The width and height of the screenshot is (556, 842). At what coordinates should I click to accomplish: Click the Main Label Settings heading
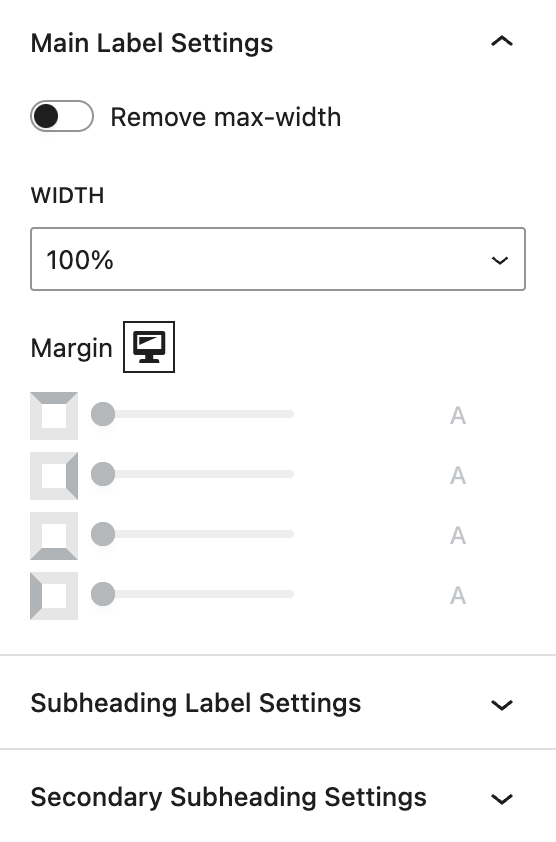pos(152,43)
